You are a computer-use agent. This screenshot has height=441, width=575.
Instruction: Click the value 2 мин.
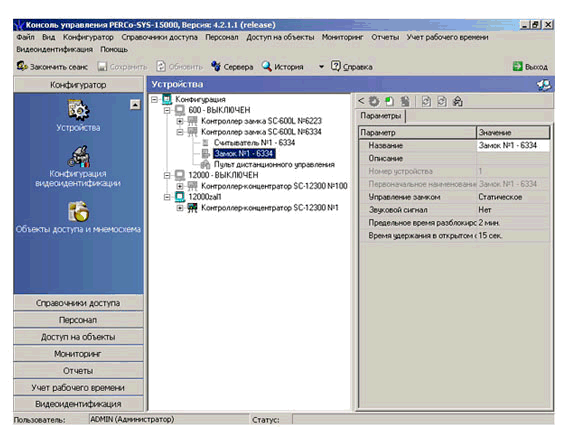coord(513,223)
